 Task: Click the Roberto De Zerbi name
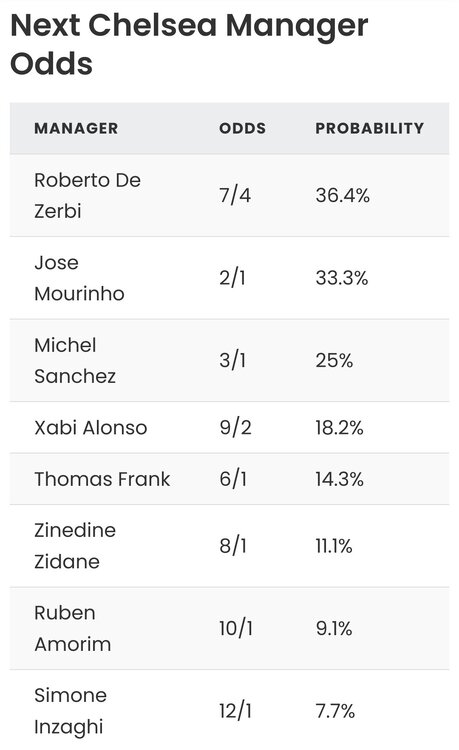(87, 195)
